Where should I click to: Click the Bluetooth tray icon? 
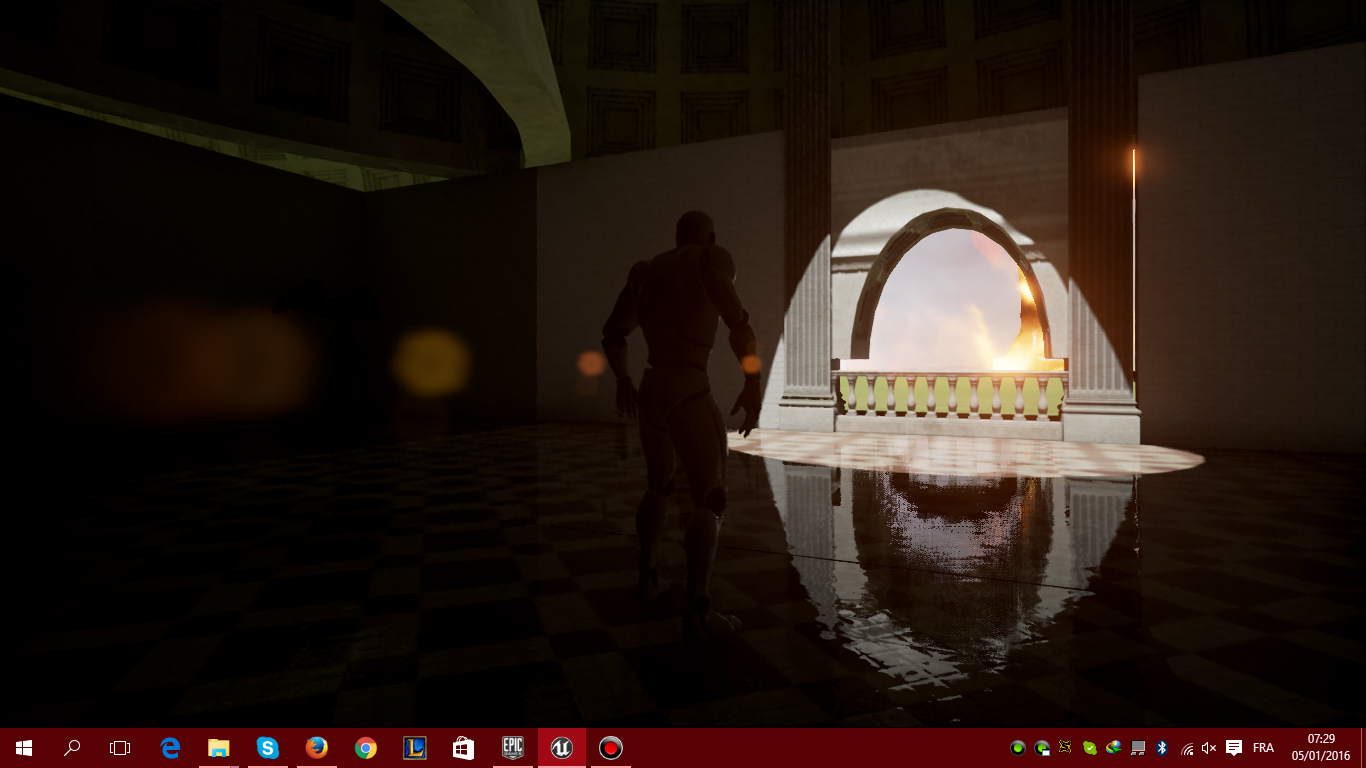coord(1162,748)
